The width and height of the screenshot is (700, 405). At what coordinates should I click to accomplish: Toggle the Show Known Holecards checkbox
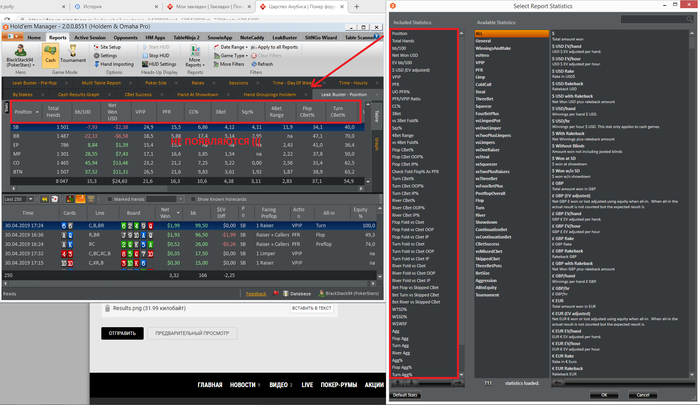pos(193,199)
